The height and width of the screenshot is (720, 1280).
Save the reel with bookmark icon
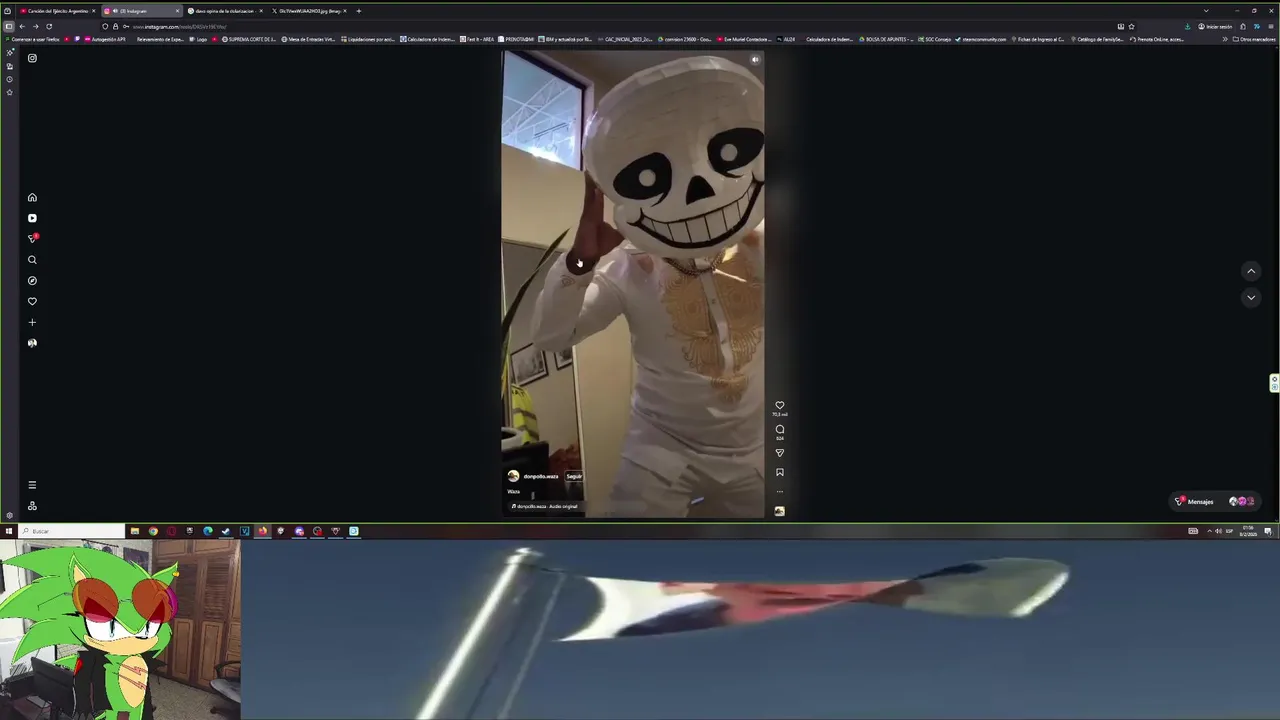click(x=780, y=472)
